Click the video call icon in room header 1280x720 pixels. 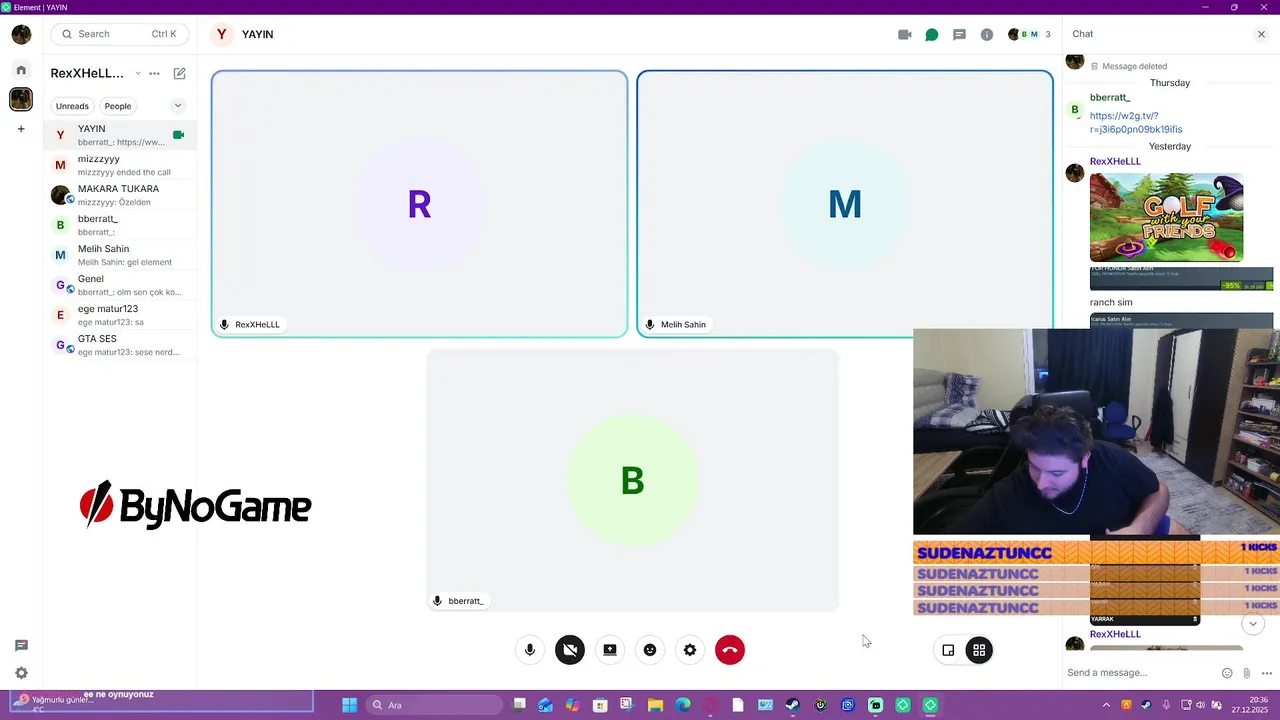pos(905,34)
